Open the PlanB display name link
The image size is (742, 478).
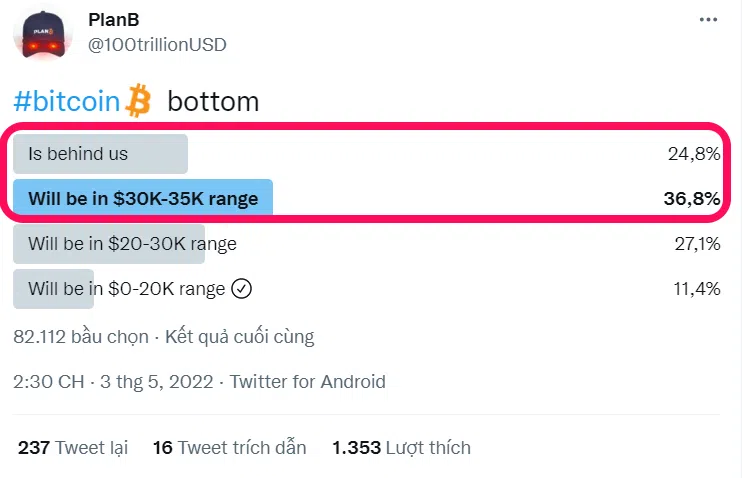click(x=116, y=21)
